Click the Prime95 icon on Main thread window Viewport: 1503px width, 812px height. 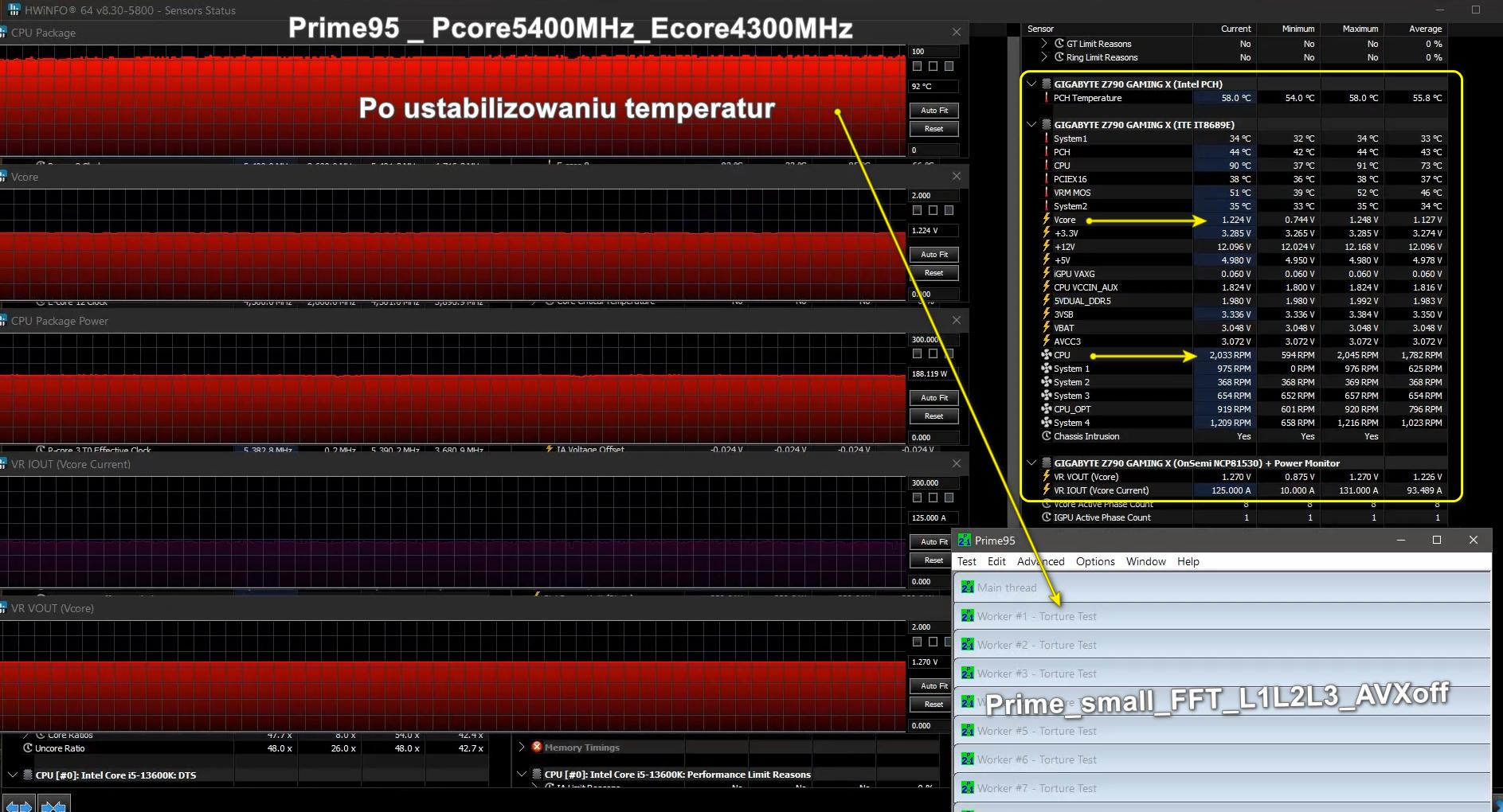(x=967, y=588)
